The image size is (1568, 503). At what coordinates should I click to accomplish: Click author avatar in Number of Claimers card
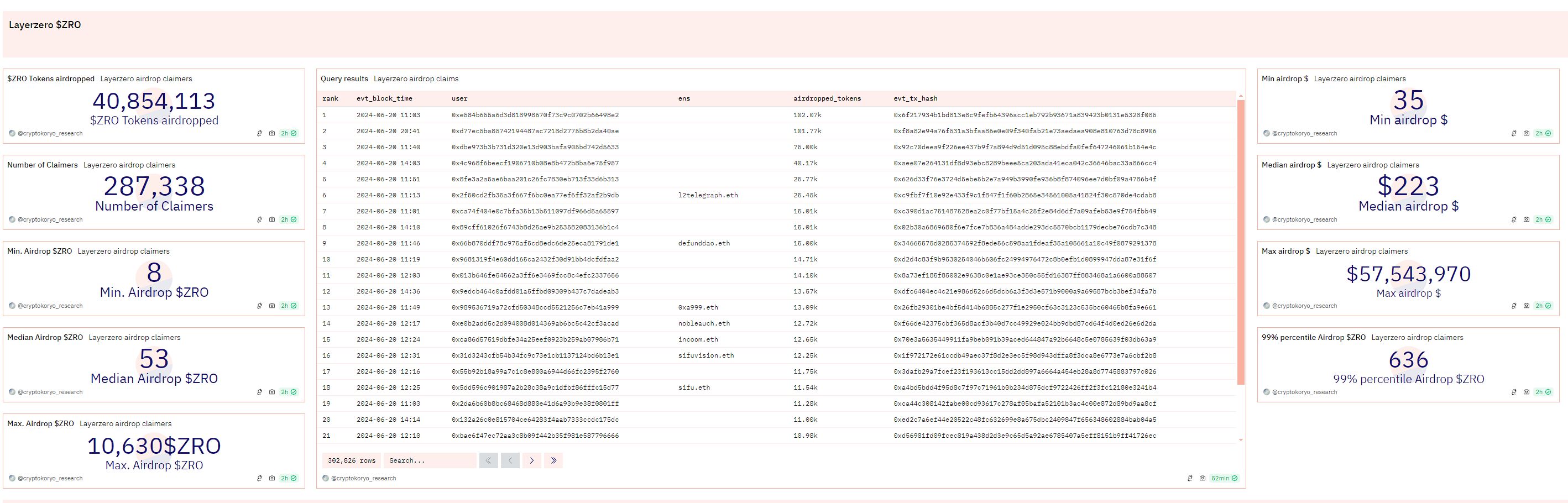pos(12,219)
